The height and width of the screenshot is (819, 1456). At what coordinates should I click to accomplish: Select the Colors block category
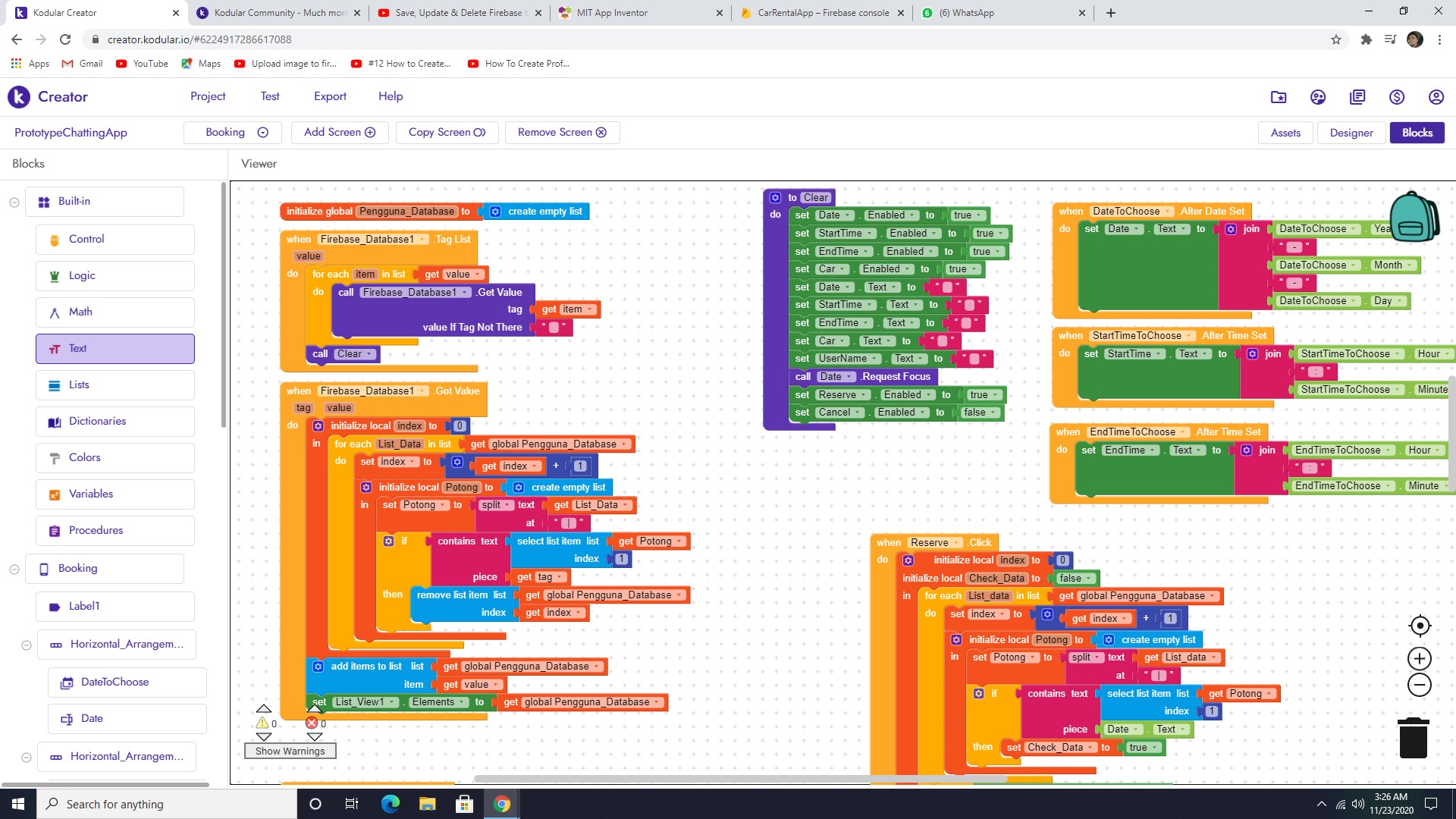84,458
